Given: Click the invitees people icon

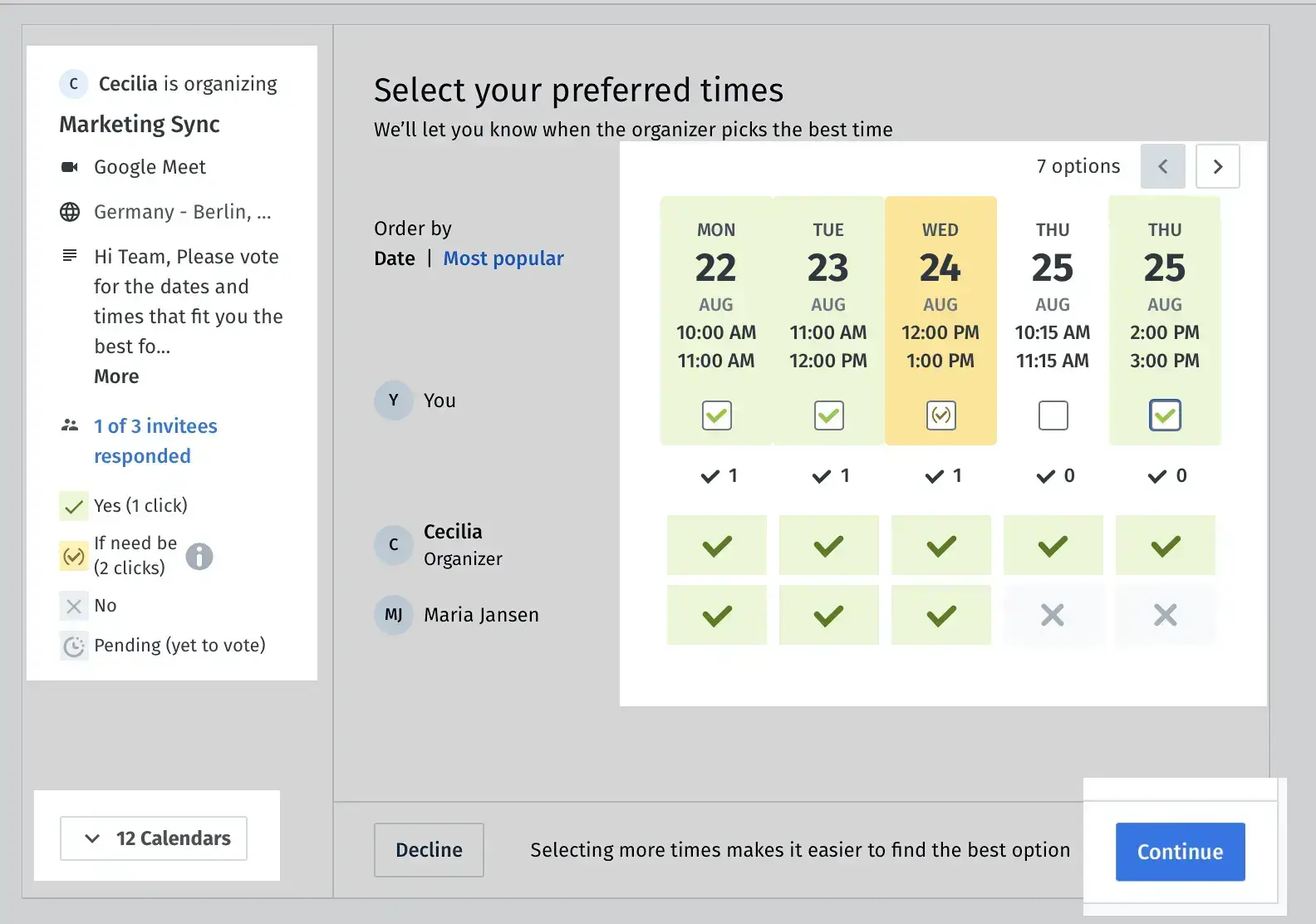Looking at the screenshot, I should click(70, 425).
